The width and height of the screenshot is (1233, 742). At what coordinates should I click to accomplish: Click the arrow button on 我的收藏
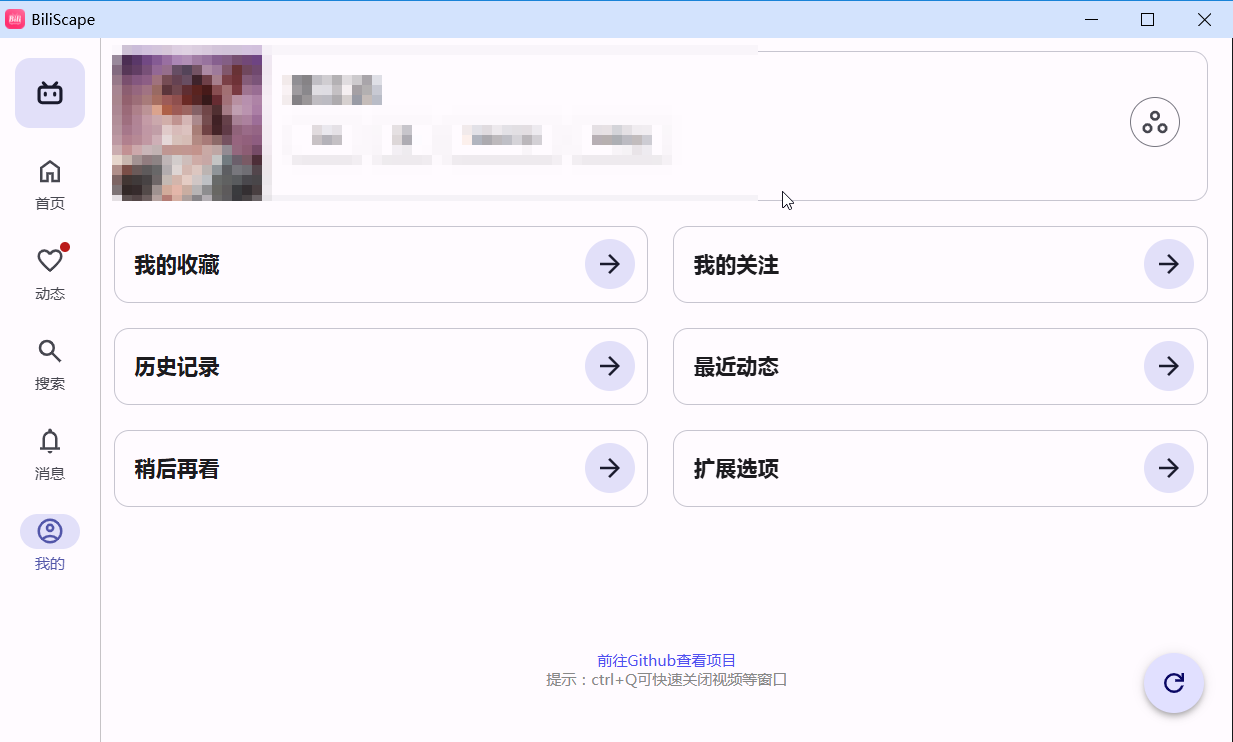point(610,264)
